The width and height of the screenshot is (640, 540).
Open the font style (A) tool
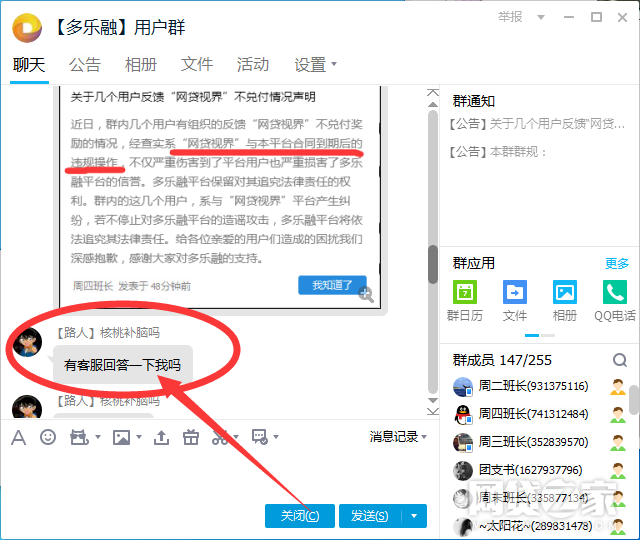pyautogui.click(x=18, y=438)
